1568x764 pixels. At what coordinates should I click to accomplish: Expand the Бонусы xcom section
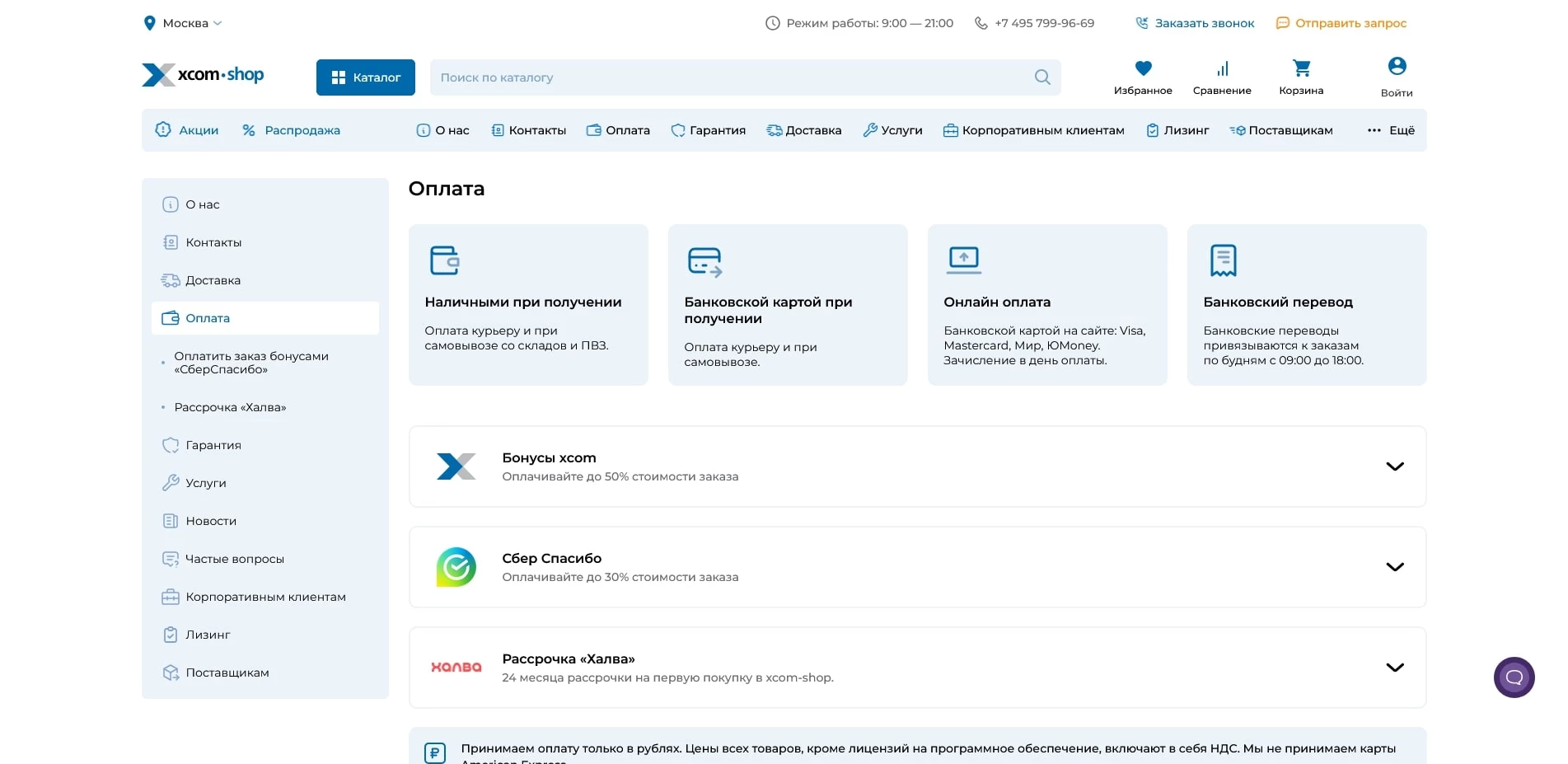click(x=1394, y=466)
